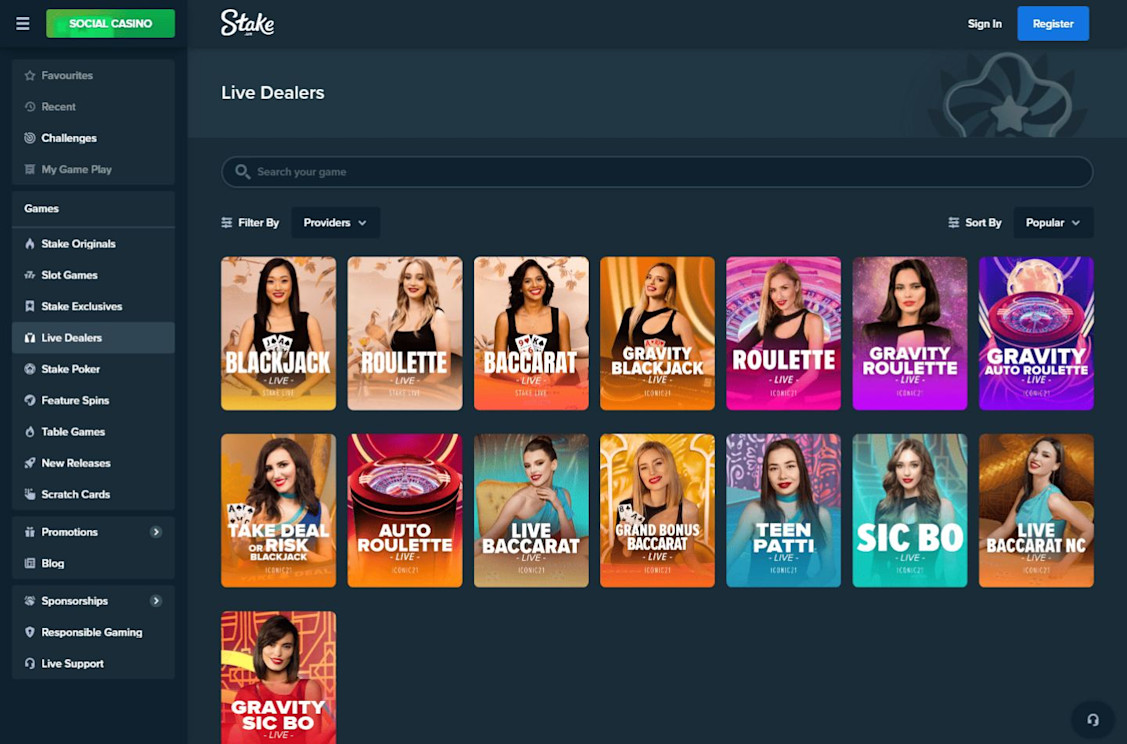Click the Favourites star icon
The width and height of the screenshot is (1127, 744).
tap(29, 75)
